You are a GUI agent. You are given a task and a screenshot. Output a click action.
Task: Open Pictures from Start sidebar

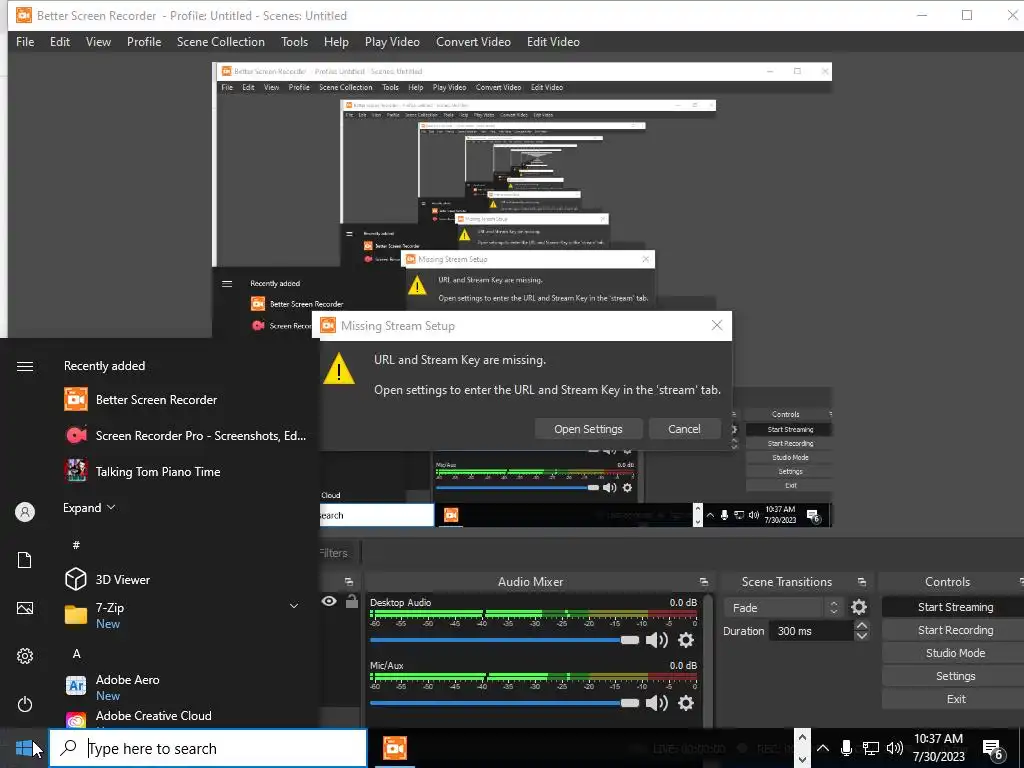(x=25, y=609)
